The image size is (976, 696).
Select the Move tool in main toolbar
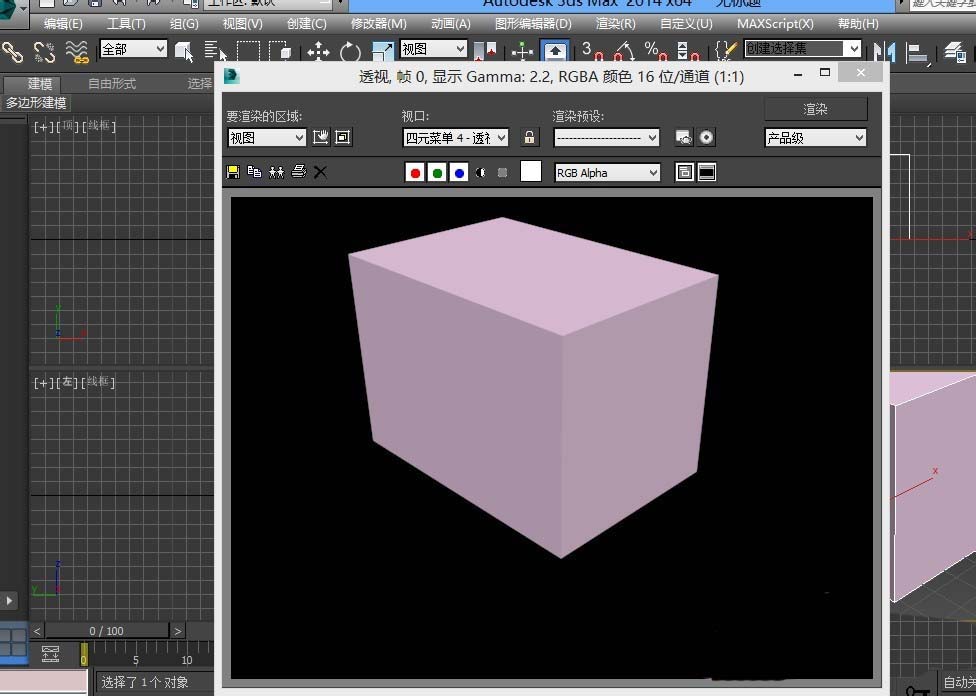[x=318, y=50]
